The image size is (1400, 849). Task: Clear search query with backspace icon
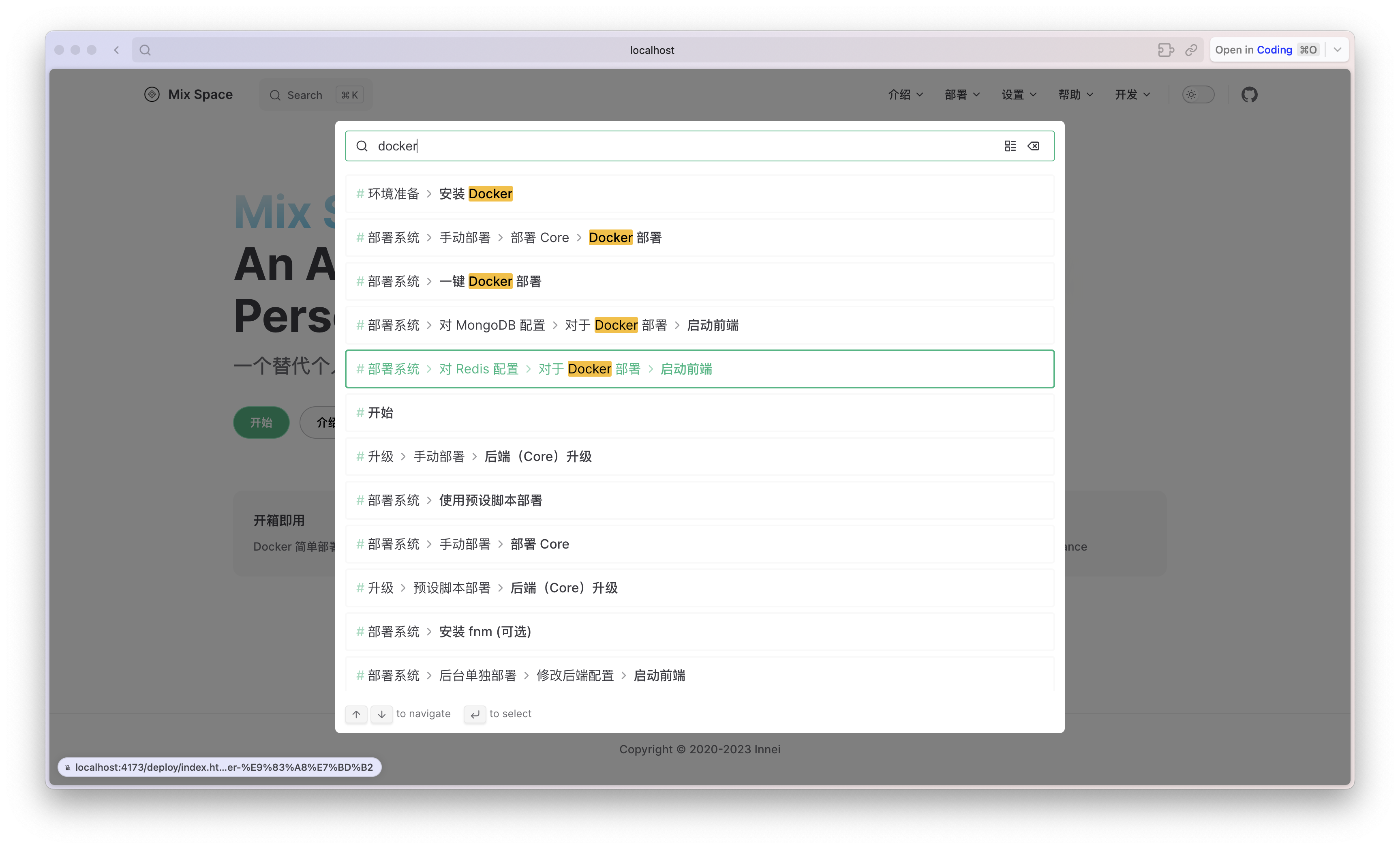click(1034, 146)
